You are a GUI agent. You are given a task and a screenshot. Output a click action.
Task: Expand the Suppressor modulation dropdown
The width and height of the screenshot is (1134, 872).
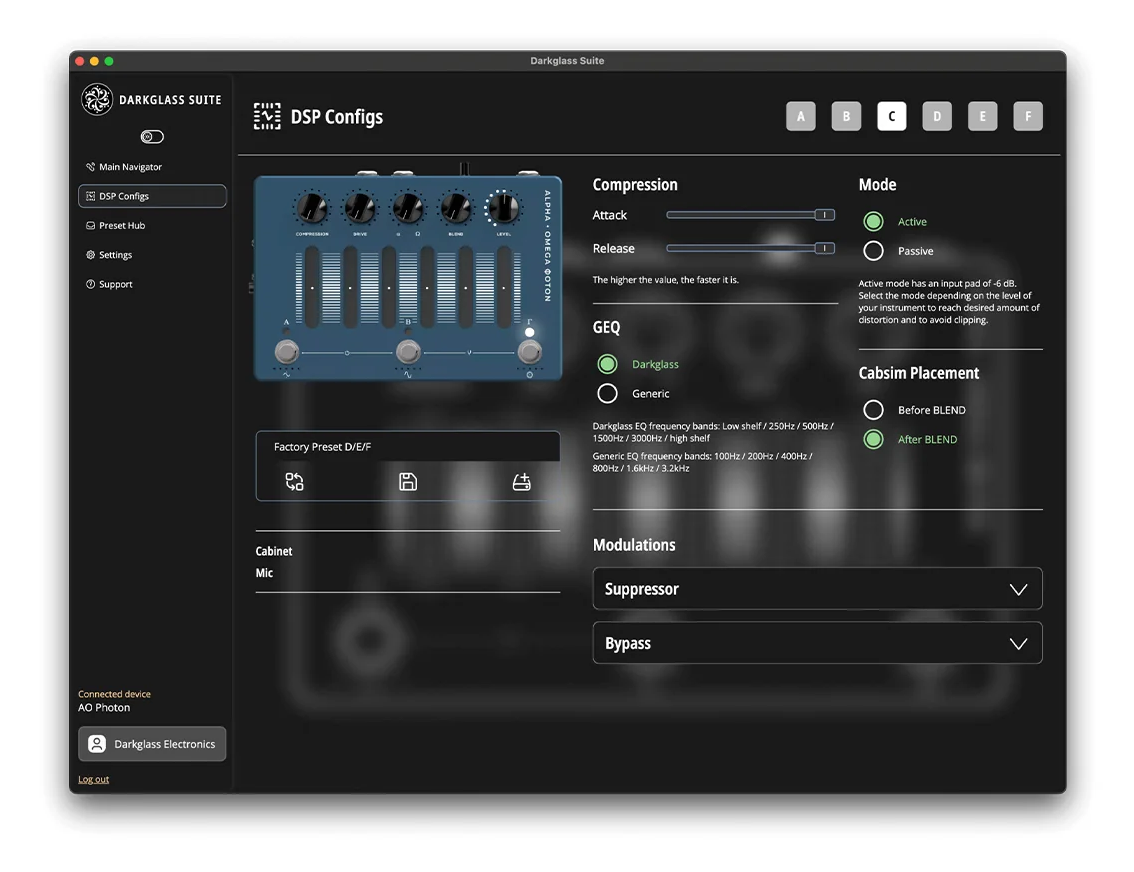[817, 589]
